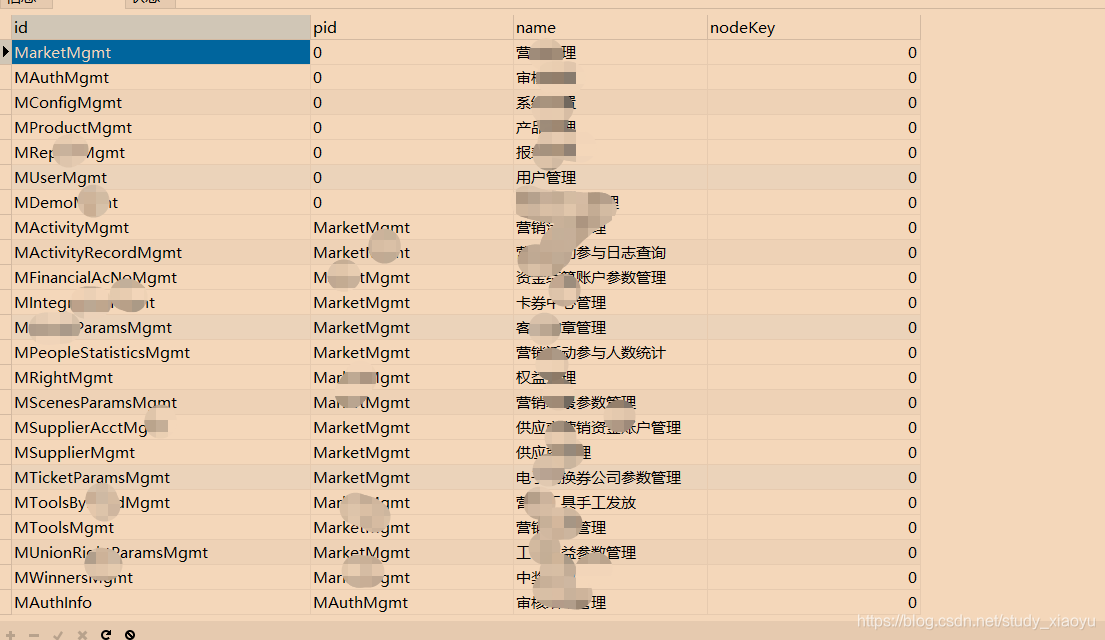Discard changes with the X icon
This screenshot has width=1105, height=640.
point(82,635)
